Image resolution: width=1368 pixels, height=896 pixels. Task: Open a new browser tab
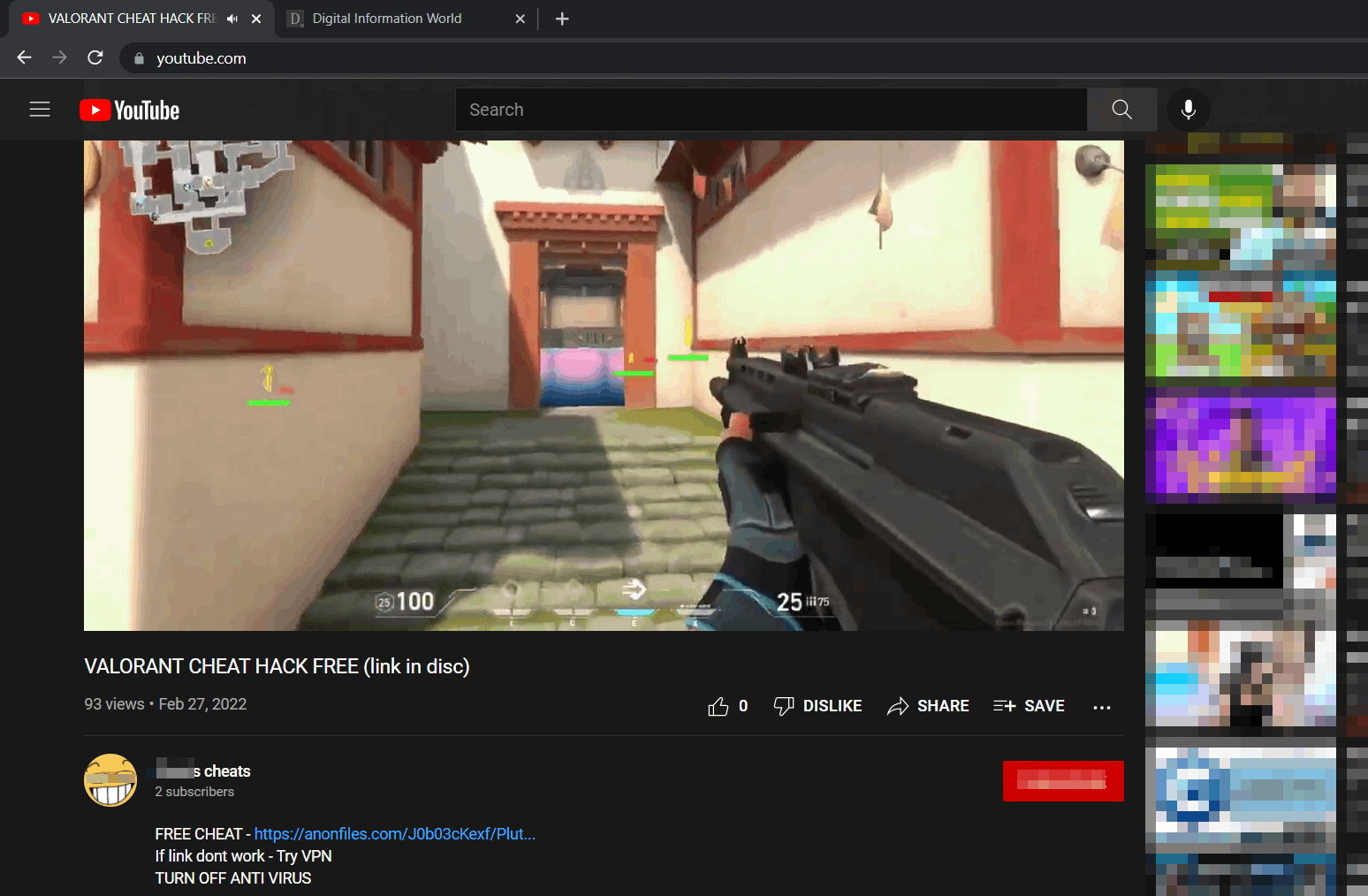[x=562, y=19]
